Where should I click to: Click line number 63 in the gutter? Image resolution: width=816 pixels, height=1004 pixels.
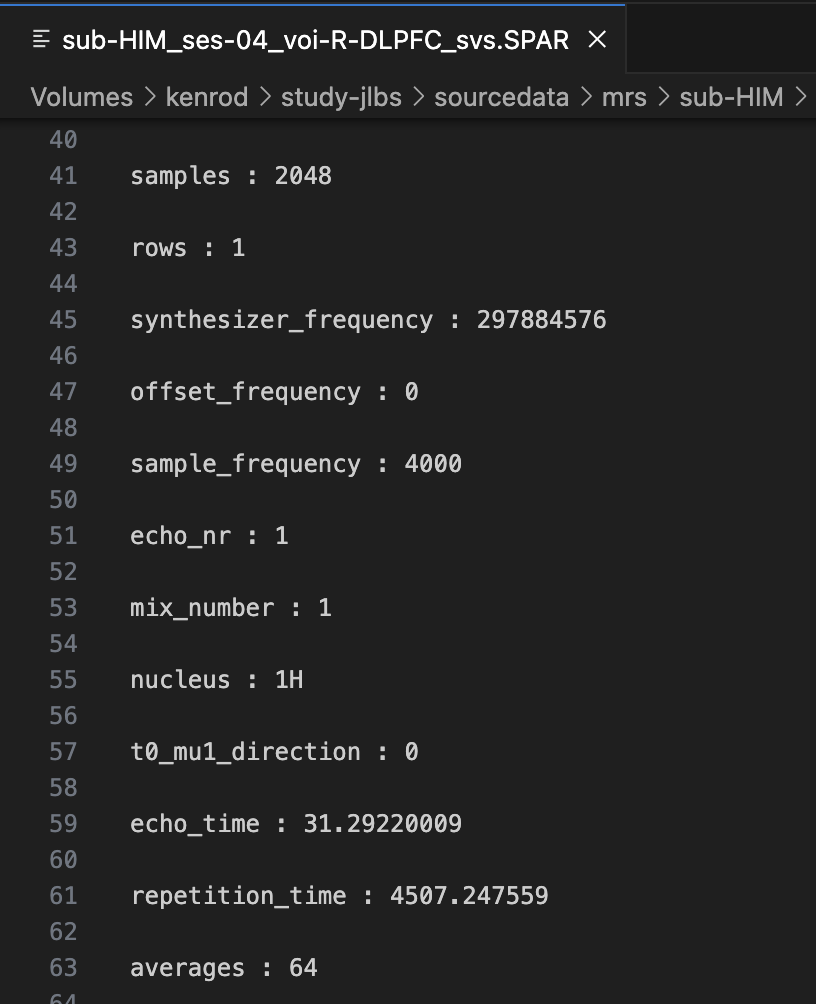[x=63, y=968]
